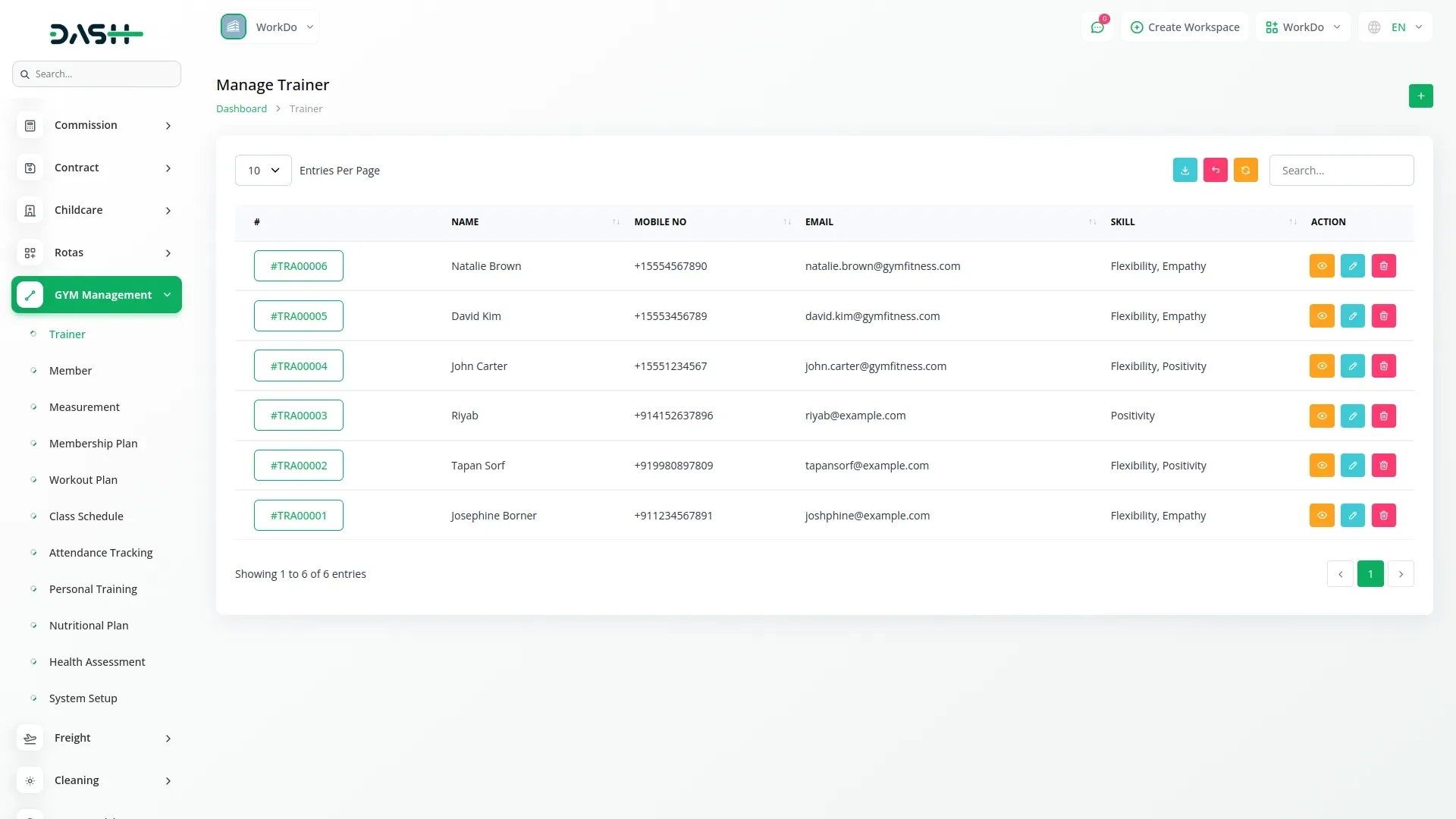View John Carter's details via eye icon

(x=1321, y=366)
